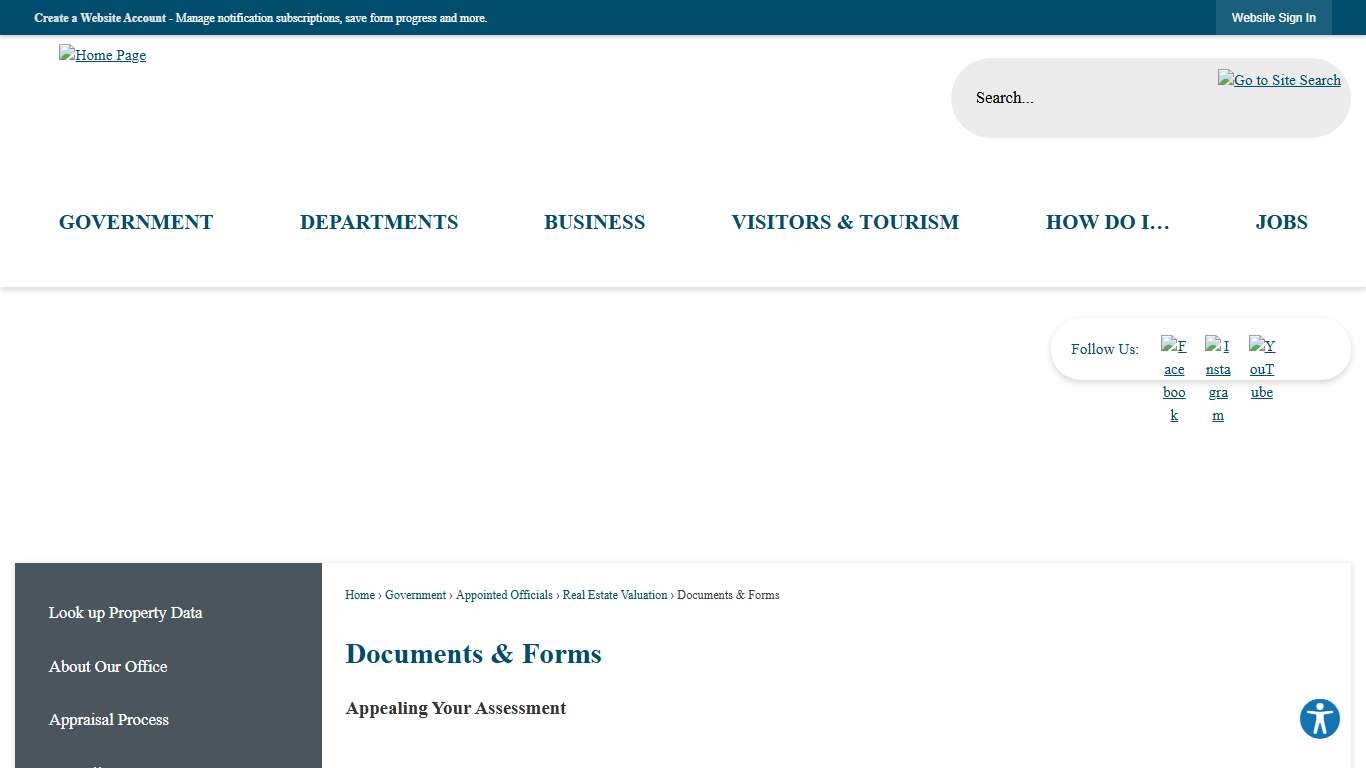
Task: Expand the VISITORS & TOURISM dropdown
Action: (x=845, y=222)
